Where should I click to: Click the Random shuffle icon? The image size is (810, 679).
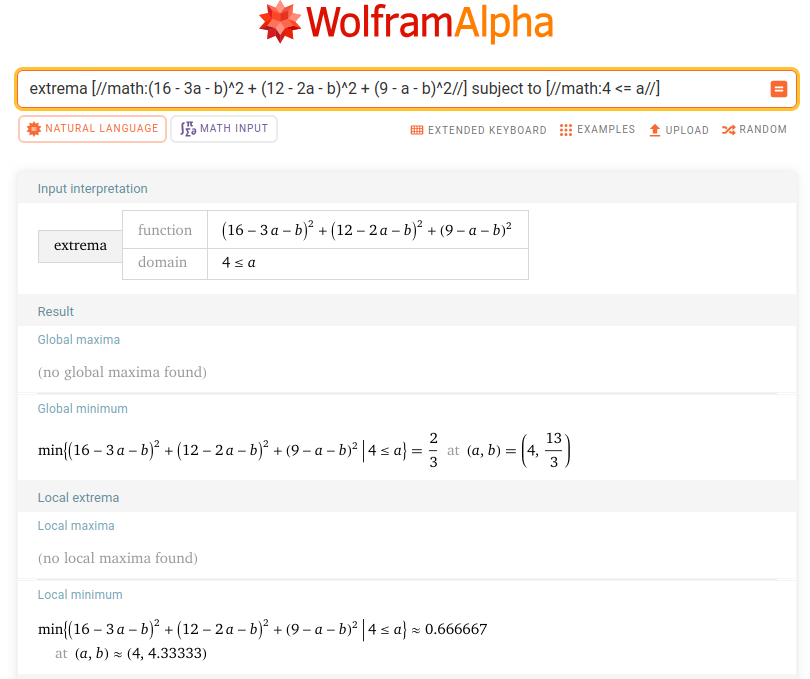[728, 130]
